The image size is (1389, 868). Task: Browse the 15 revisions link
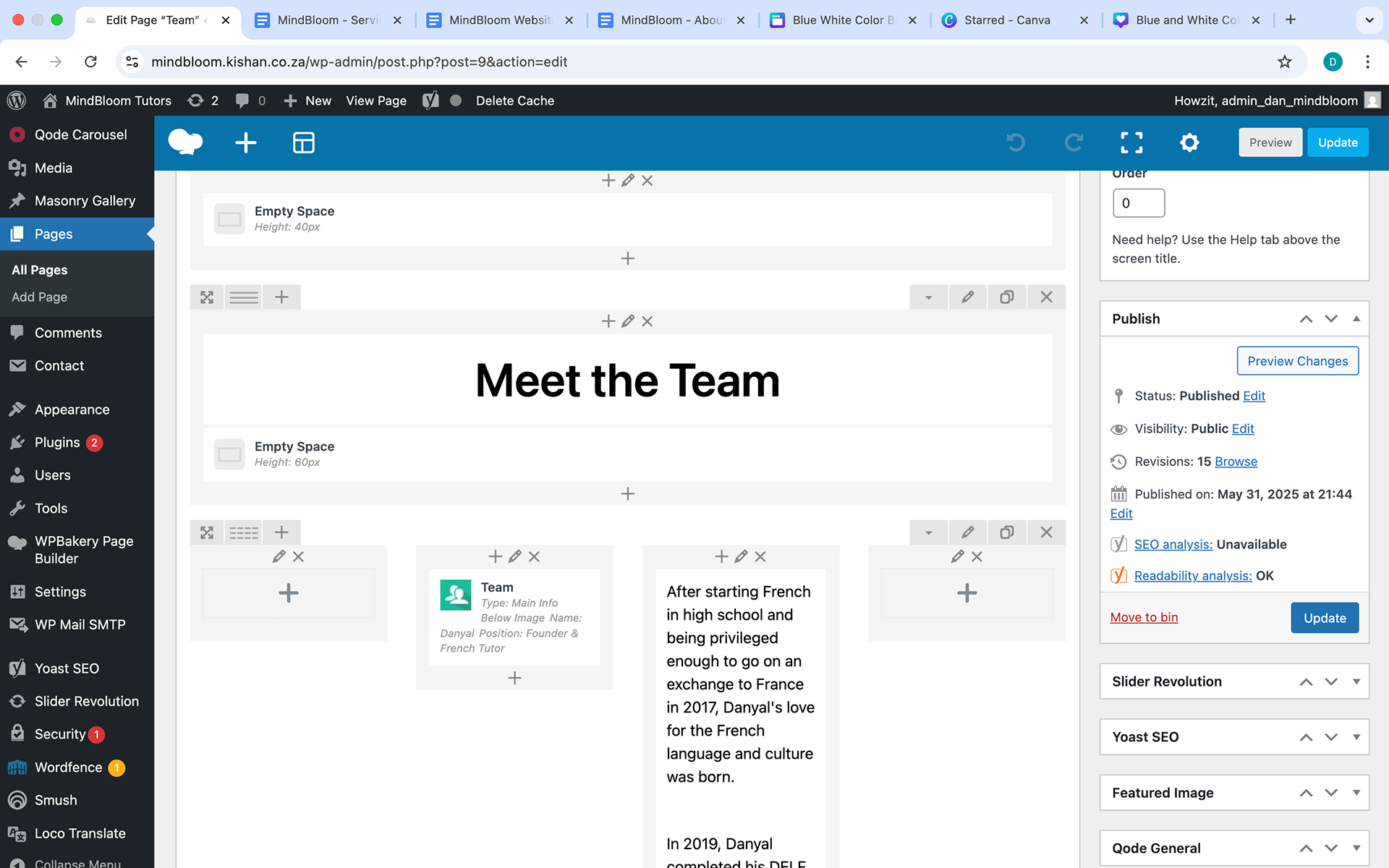coord(1236,461)
